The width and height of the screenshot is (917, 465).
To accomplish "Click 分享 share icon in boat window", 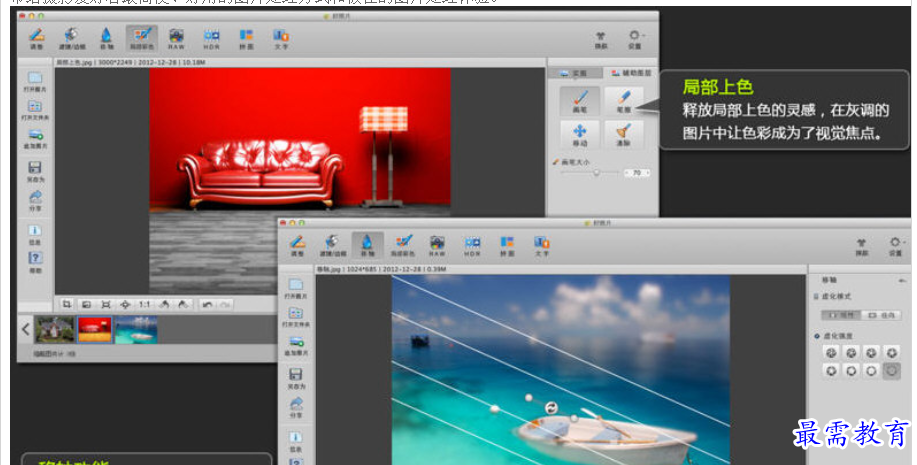I will coord(296,408).
